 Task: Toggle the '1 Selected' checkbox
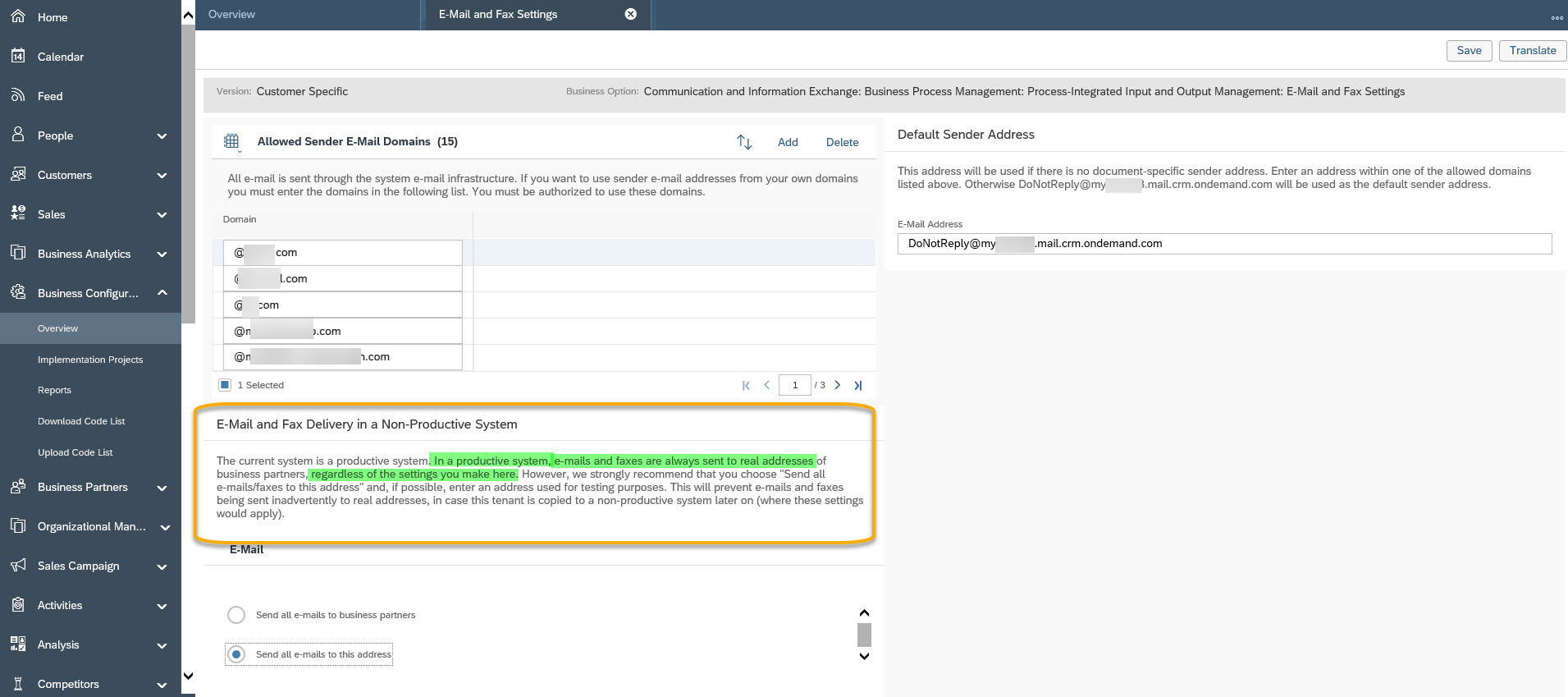[x=225, y=385]
